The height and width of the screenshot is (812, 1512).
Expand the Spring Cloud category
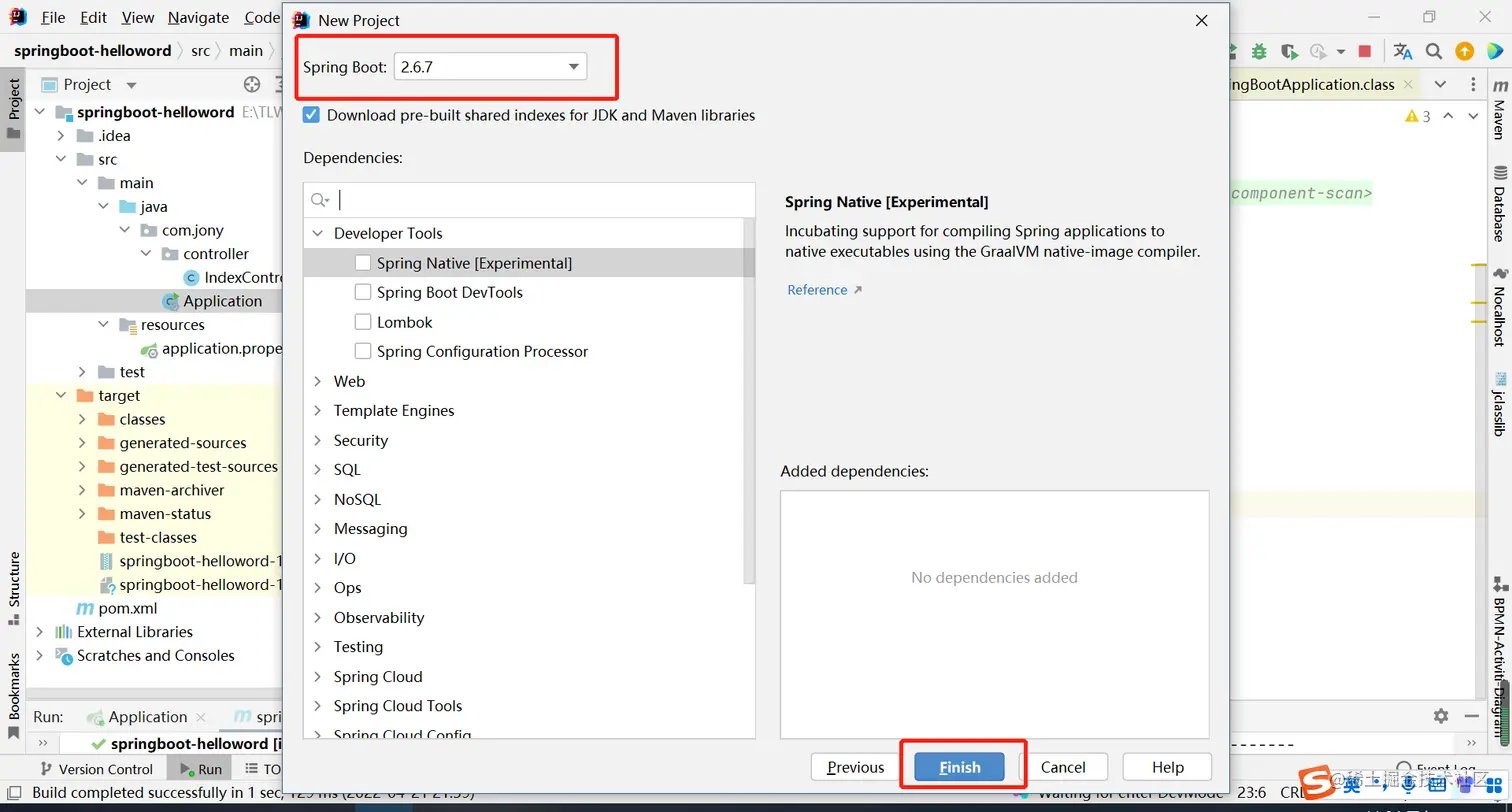318,676
